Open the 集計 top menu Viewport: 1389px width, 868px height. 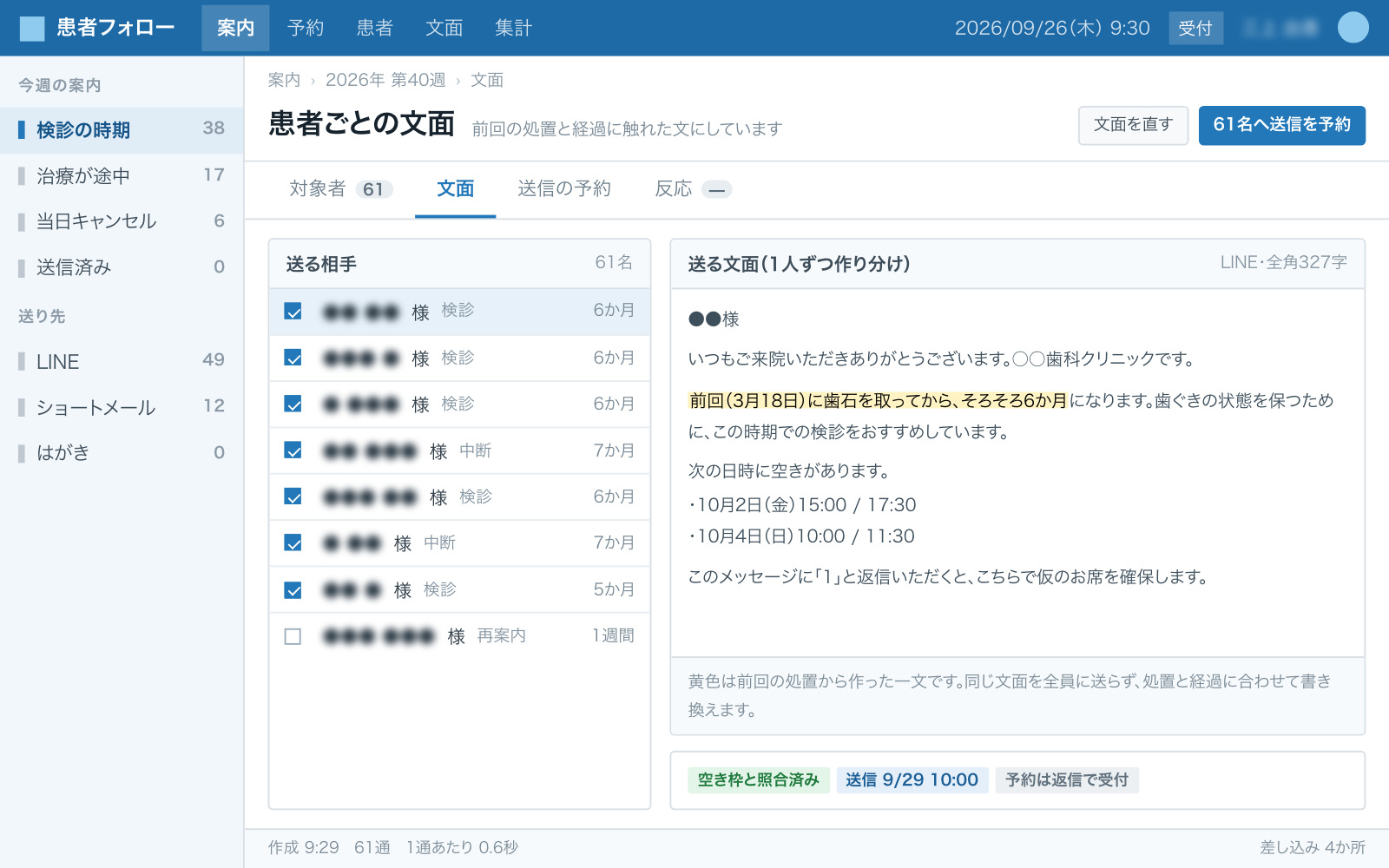click(x=513, y=28)
